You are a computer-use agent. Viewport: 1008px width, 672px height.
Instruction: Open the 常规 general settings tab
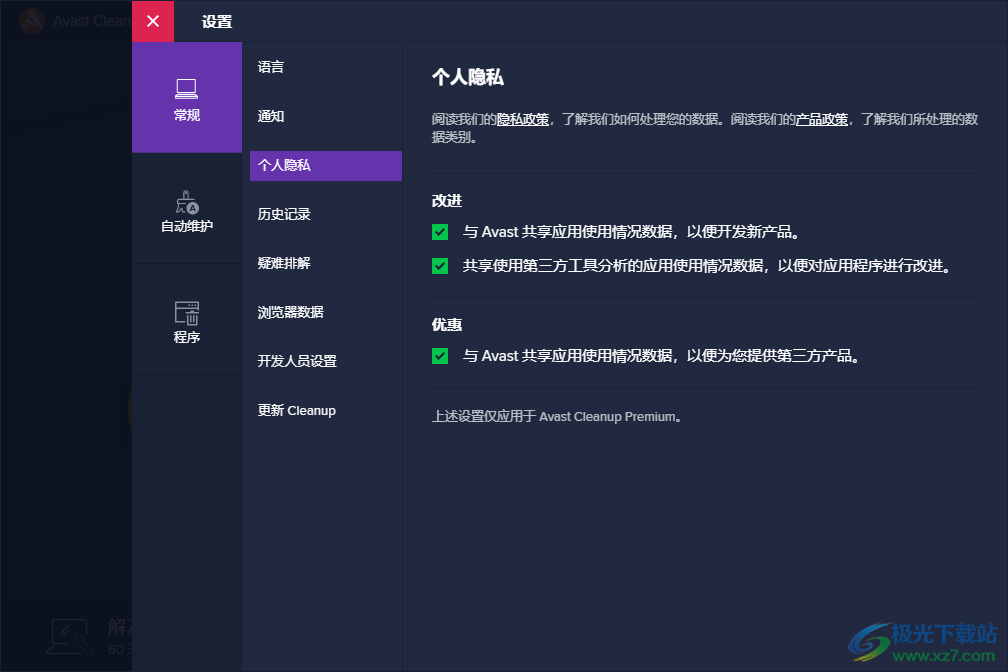[187, 98]
